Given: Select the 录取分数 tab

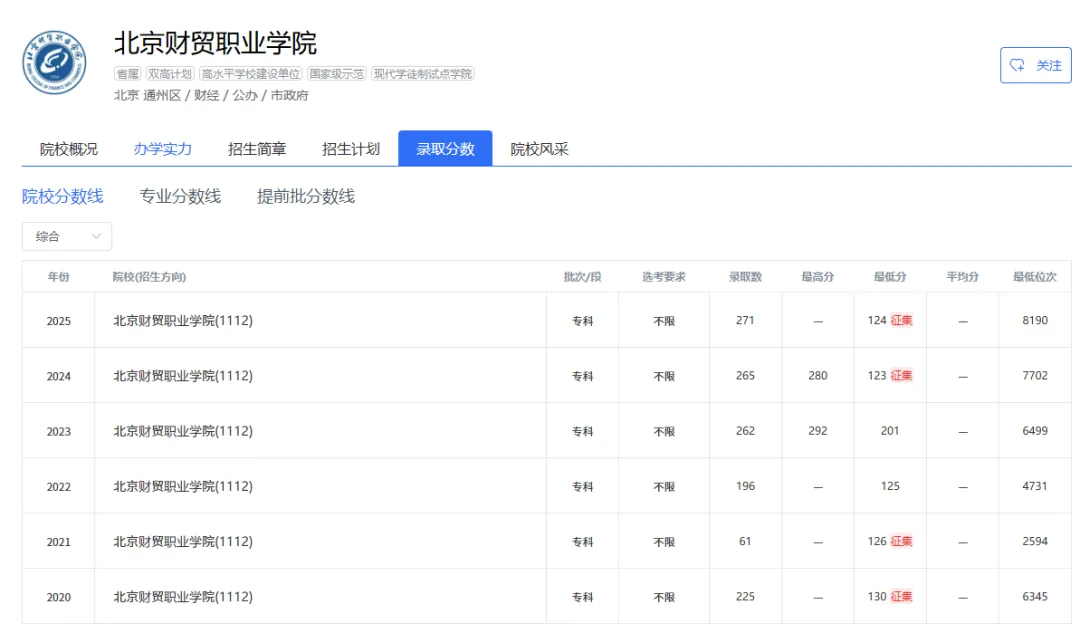Looking at the screenshot, I should (x=445, y=148).
